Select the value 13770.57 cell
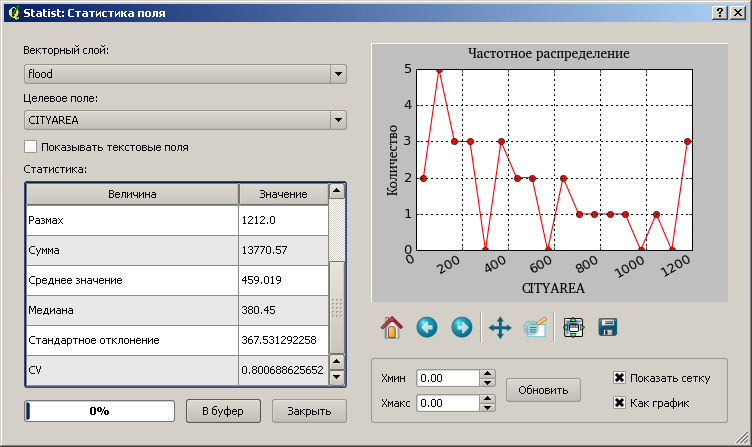The height and width of the screenshot is (447, 752). point(283,250)
